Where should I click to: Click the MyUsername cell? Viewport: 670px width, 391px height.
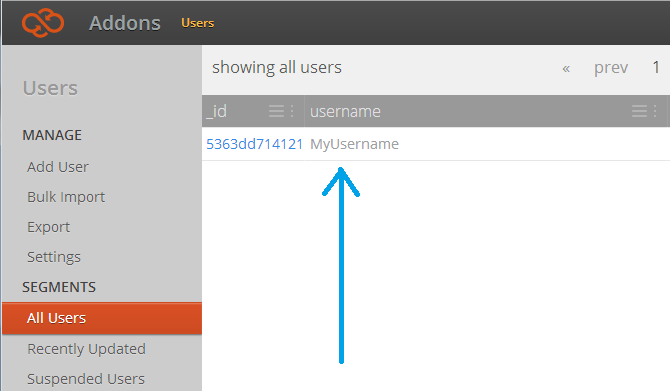pyautogui.click(x=354, y=144)
